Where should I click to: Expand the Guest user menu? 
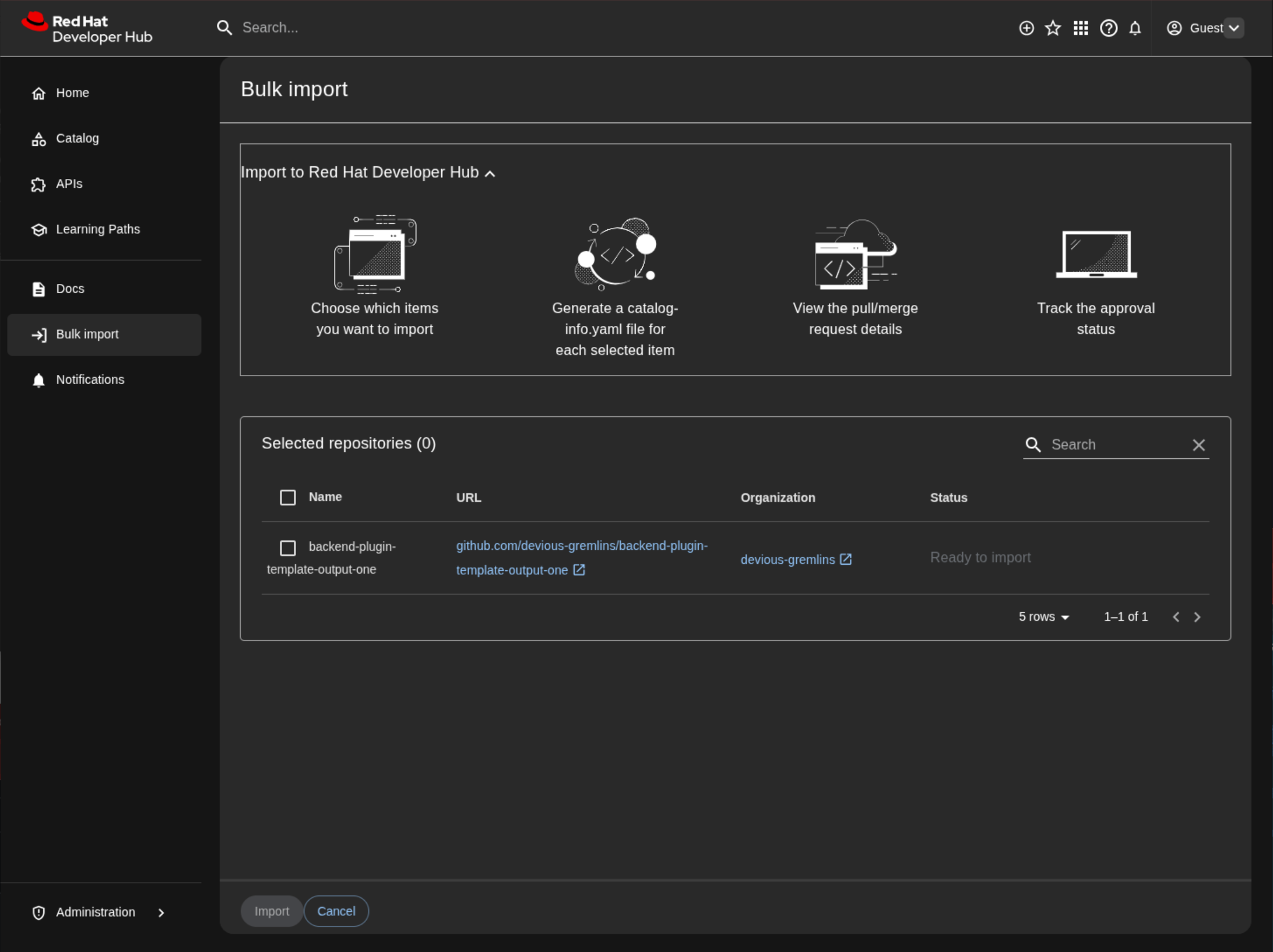coord(1233,28)
